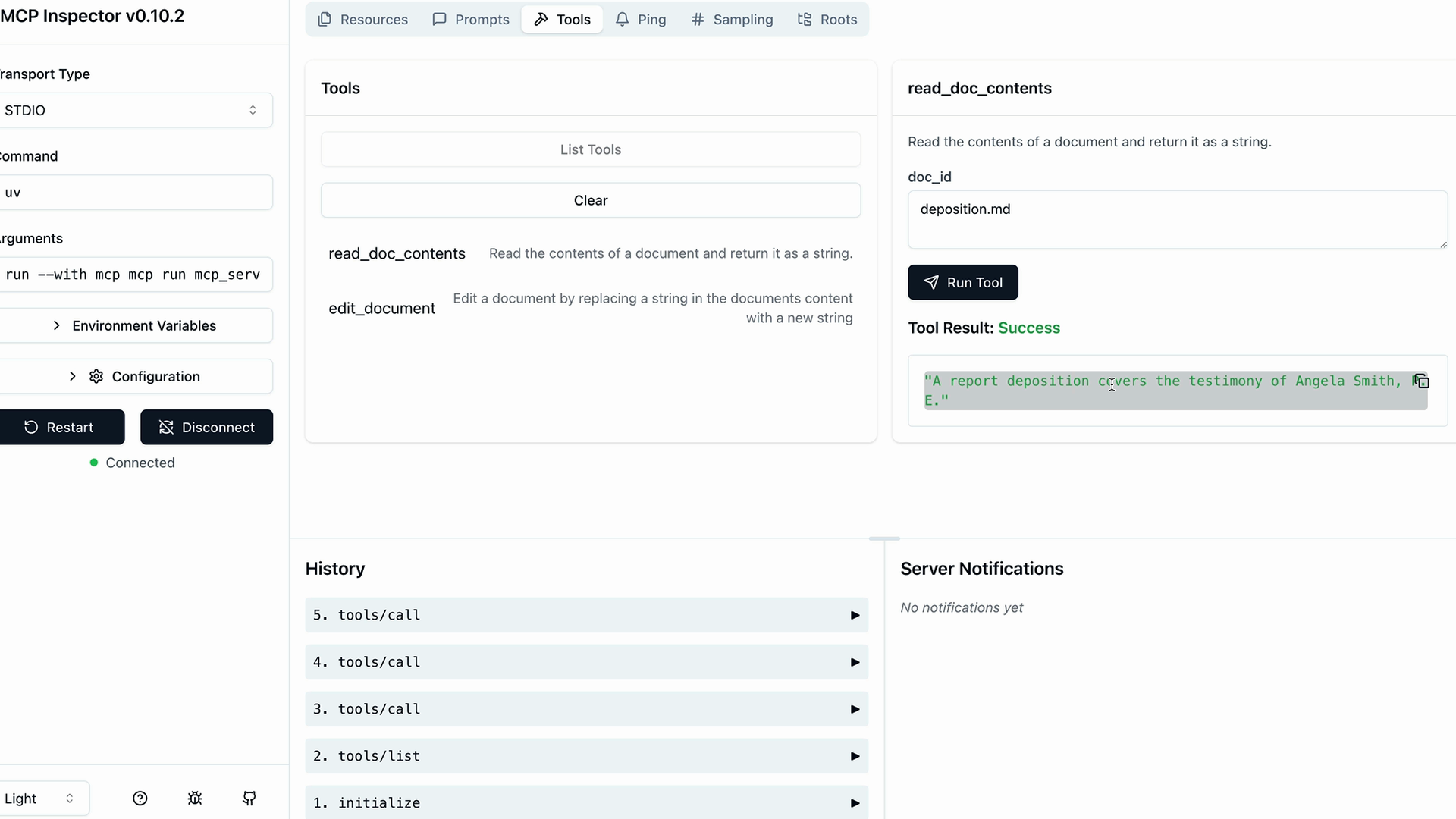This screenshot has height=819, width=1456.
Task: Click the Sampling tab hash icon
Action: click(698, 19)
